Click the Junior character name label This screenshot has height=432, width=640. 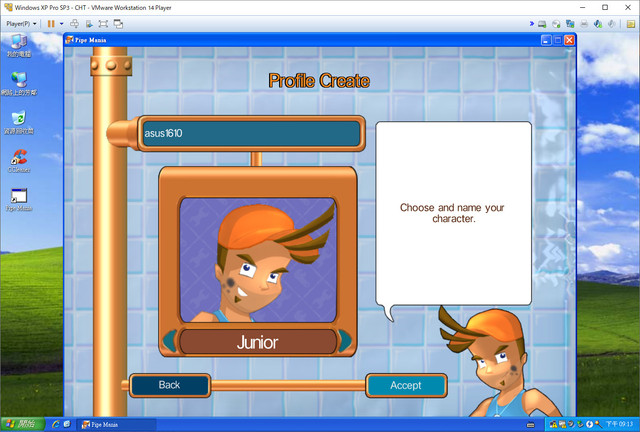[x=258, y=342]
